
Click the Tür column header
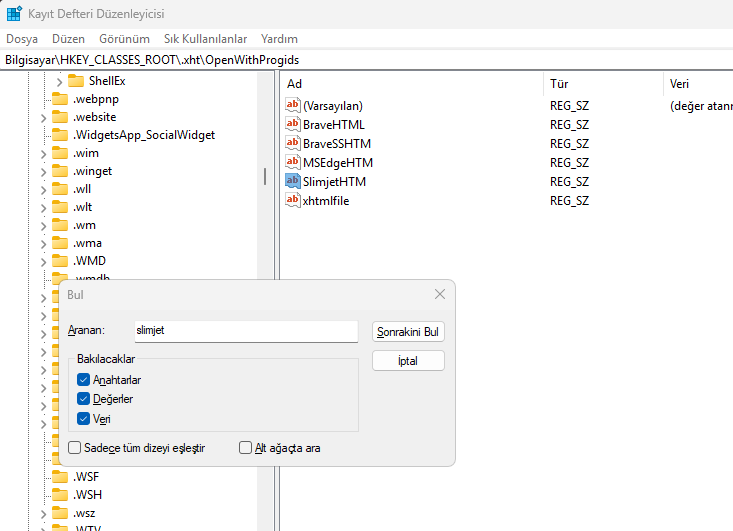click(x=603, y=84)
